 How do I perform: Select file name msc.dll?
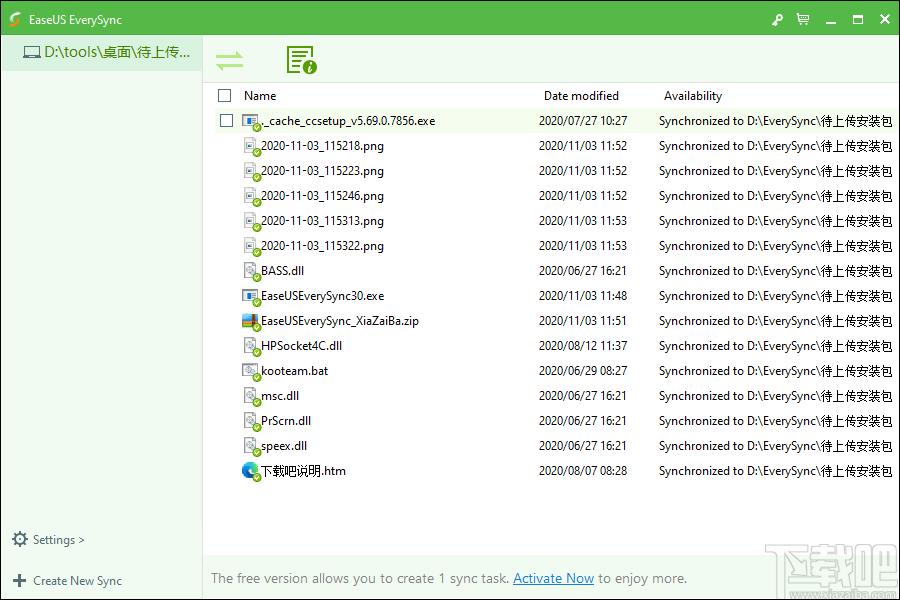pyautogui.click(x=280, y=396)
